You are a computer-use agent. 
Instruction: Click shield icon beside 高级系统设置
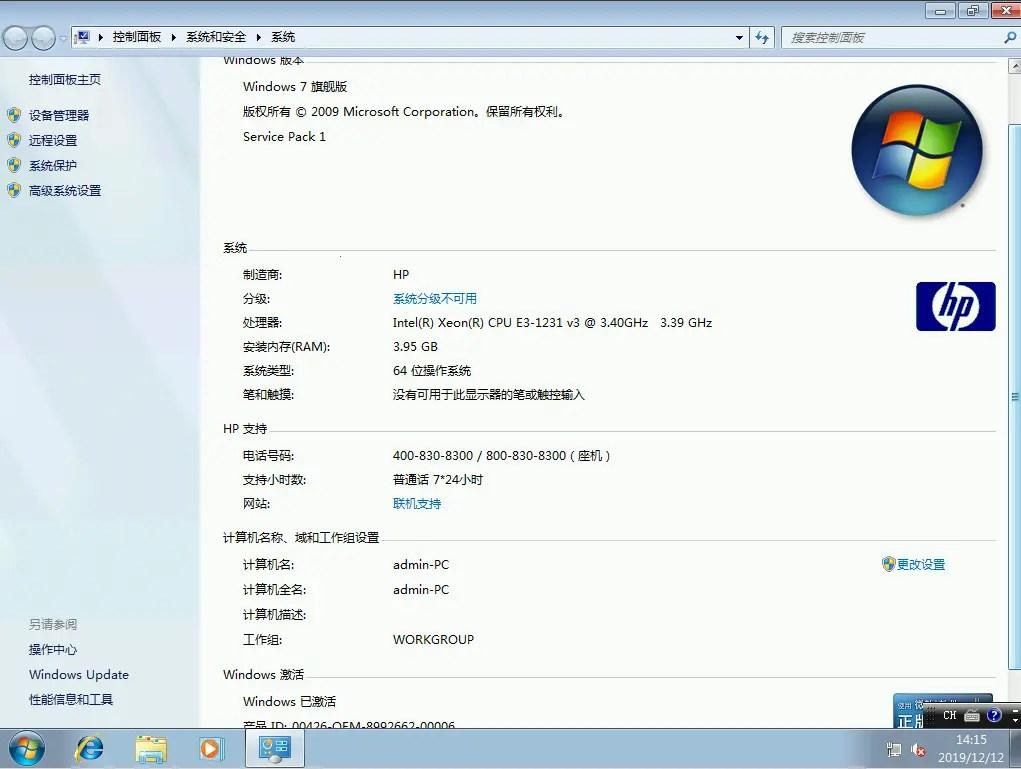(x=14, y=190)
